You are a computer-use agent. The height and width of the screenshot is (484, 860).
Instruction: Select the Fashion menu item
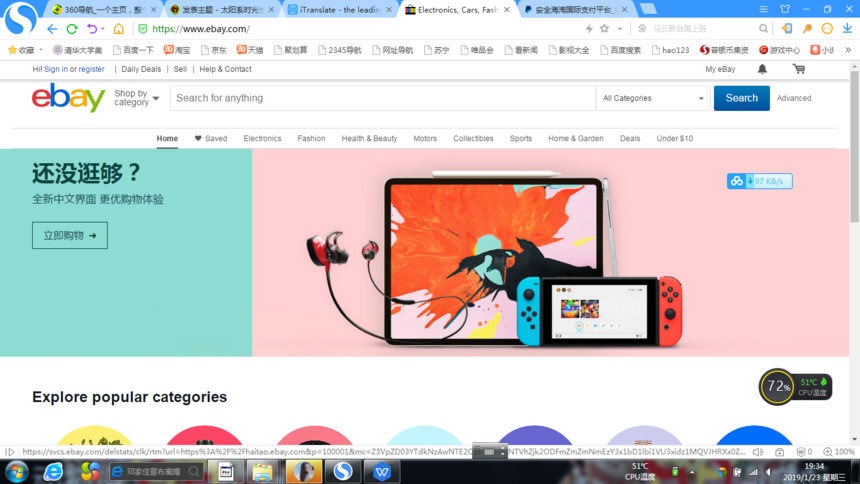(312, 138)
